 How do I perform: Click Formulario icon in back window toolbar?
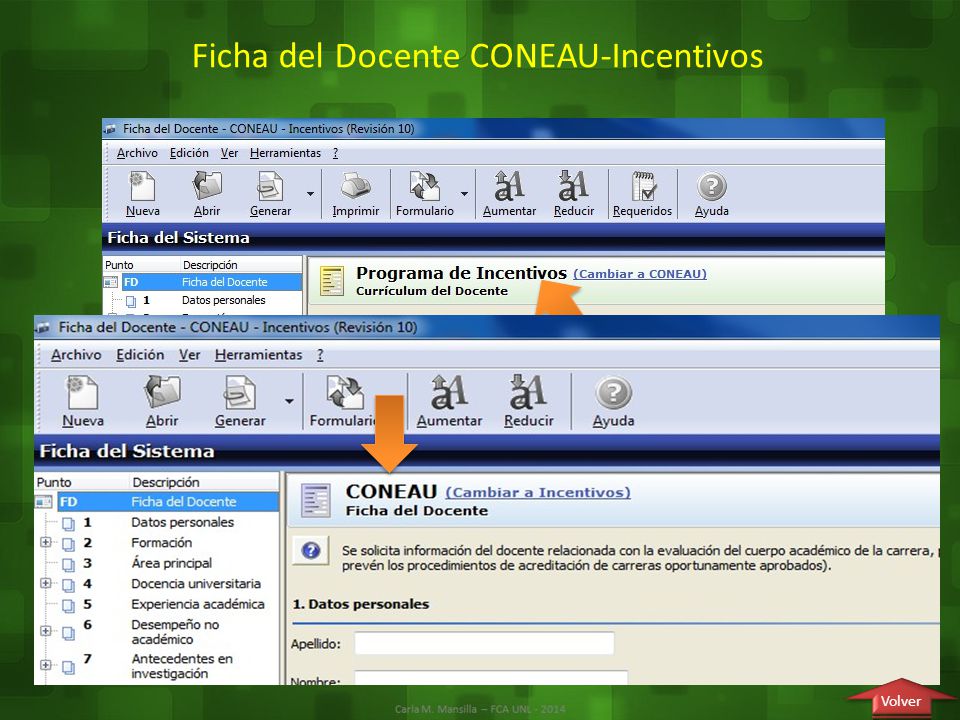coord(425,186)
